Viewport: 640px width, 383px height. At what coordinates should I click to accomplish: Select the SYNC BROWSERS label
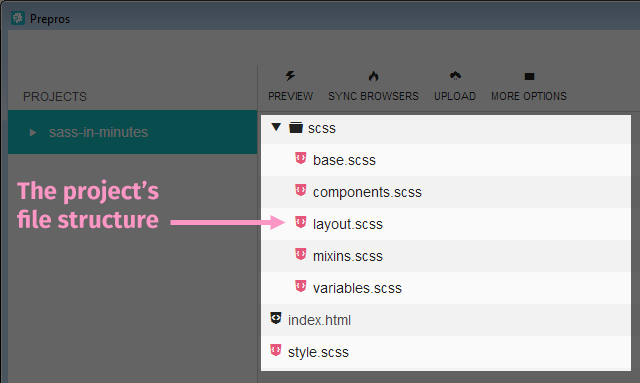pyautogui.click(x=373, y=96)
